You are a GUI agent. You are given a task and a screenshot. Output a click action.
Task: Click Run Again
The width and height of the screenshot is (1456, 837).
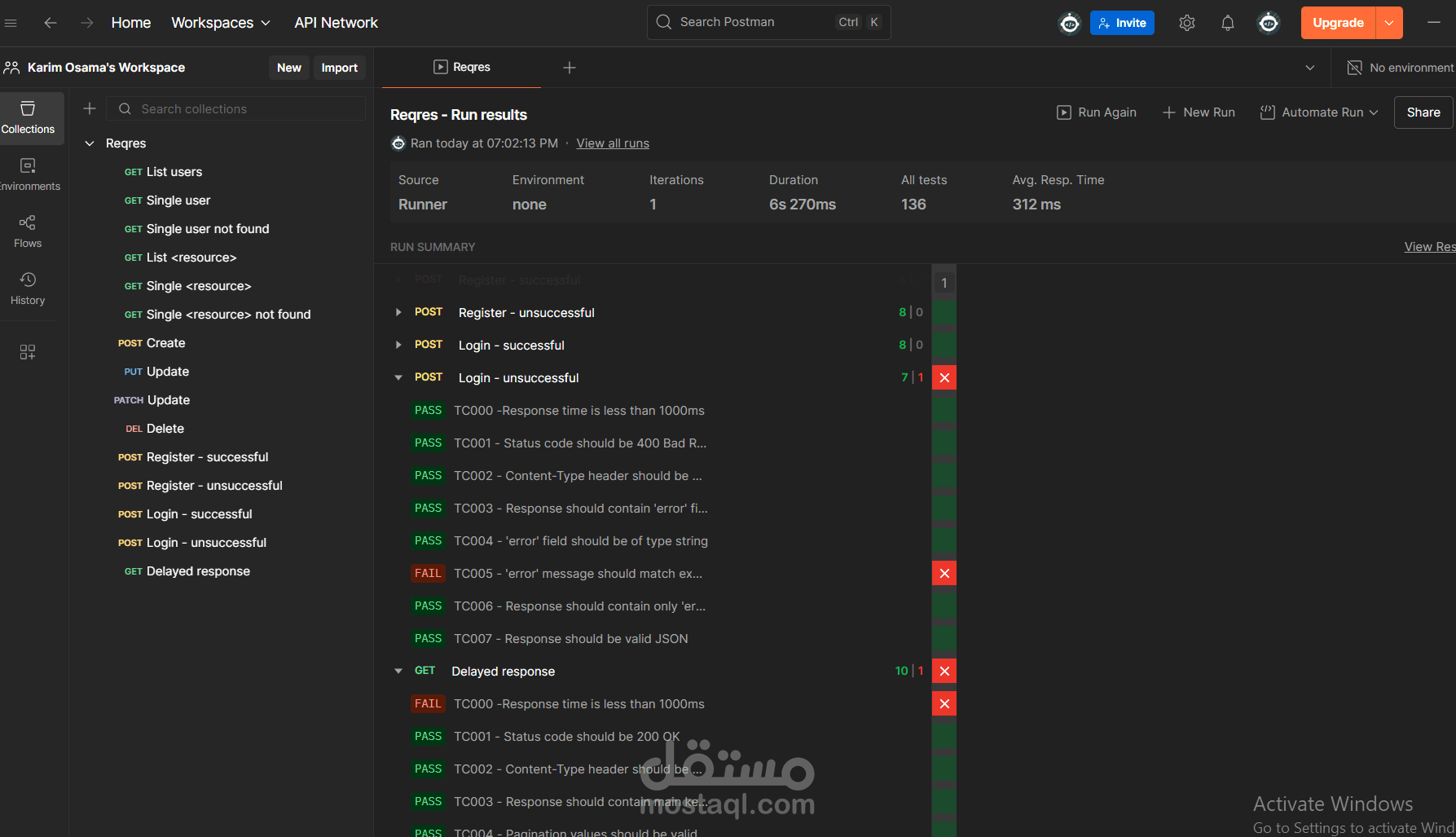(x=1097, y=112)
